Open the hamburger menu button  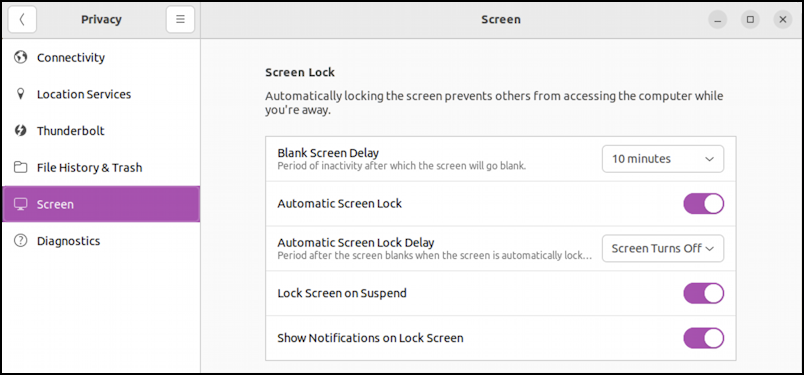180,19
